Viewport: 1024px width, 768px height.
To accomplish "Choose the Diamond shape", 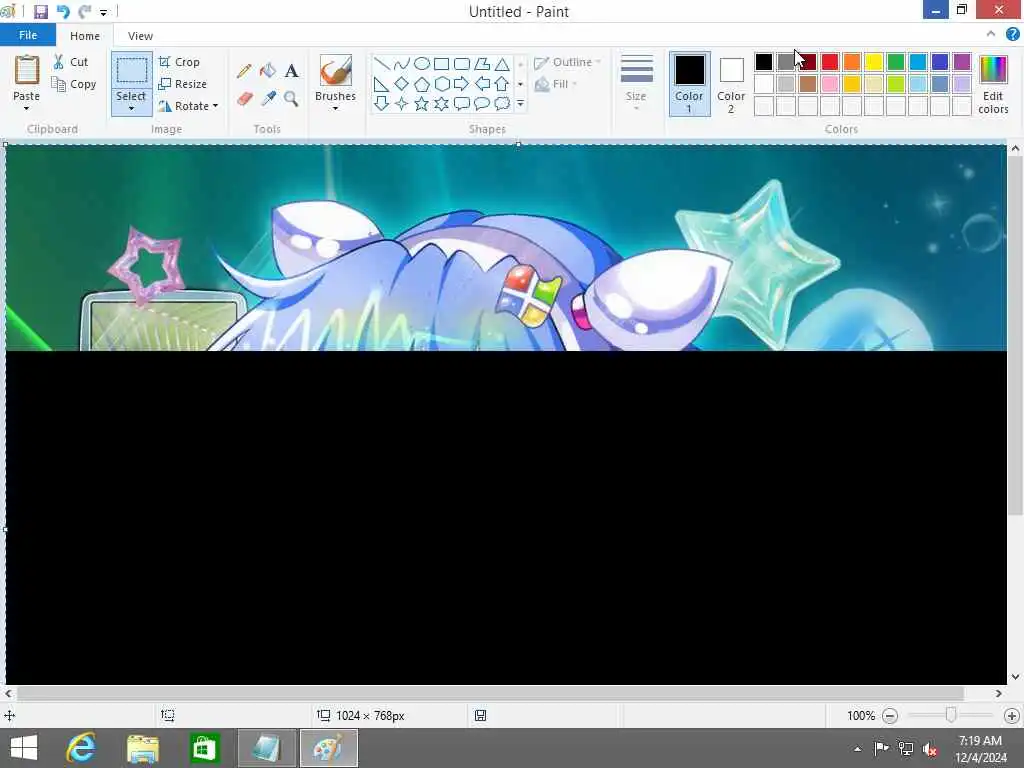I will (402, 84).
